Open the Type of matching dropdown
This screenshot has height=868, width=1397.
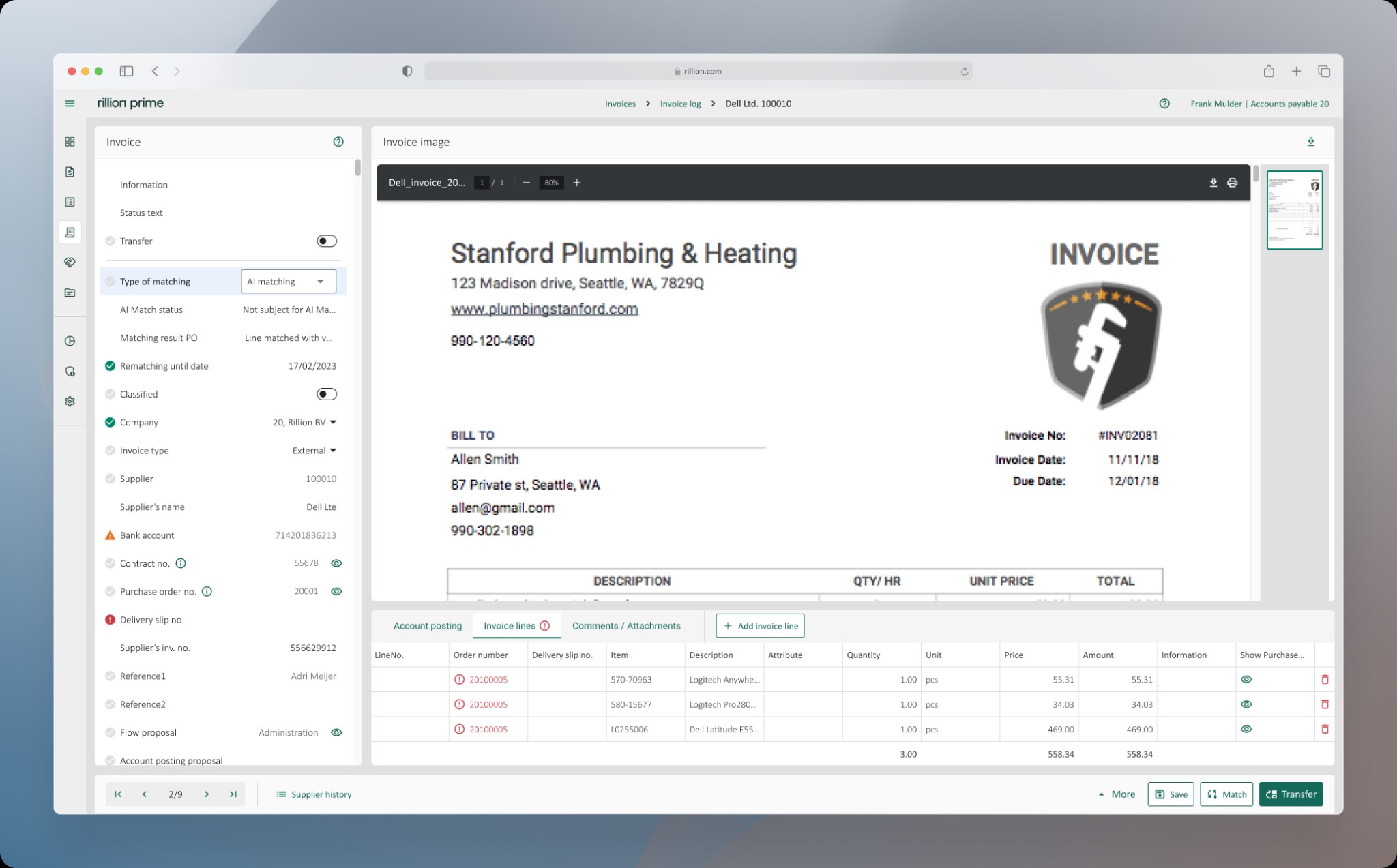(289, 281)
